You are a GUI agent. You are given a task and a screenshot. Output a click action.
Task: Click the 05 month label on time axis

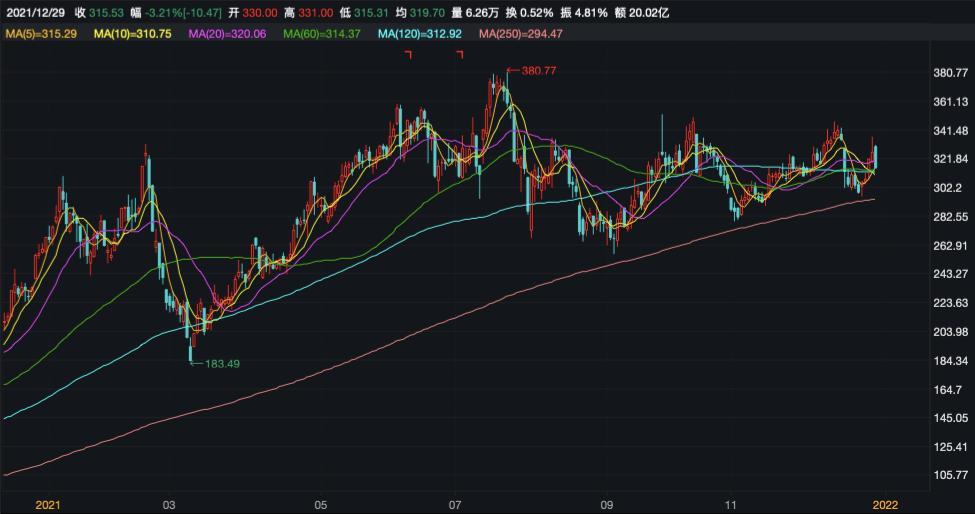[x=321, y=505]
